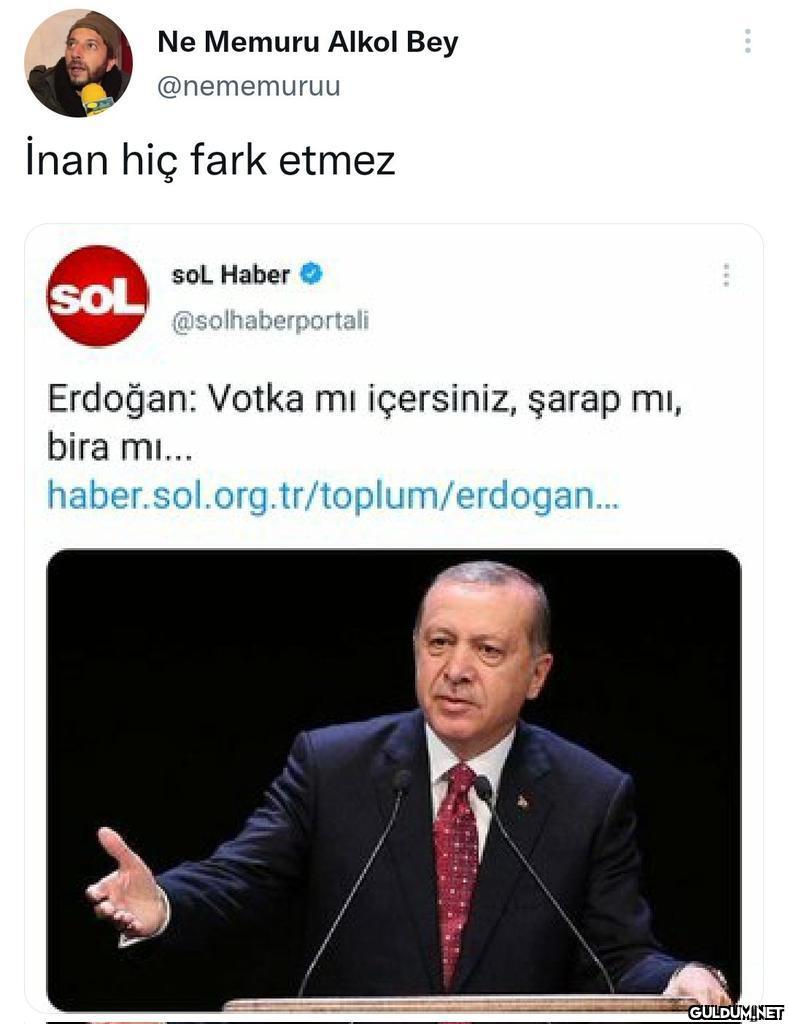Click the quoted text line bira mı...
788x1024 pixels.
119,447
